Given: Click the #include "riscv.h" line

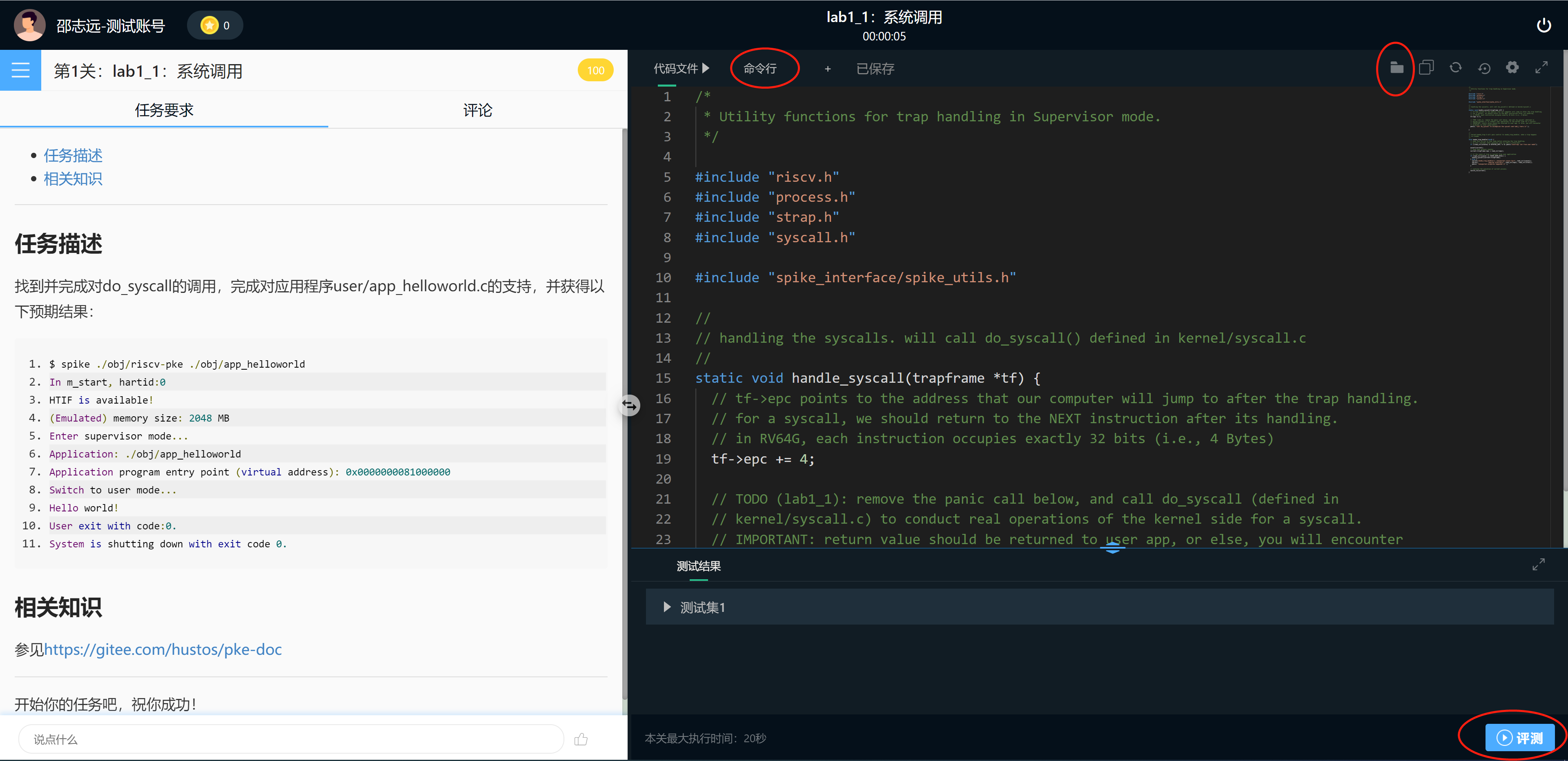Looking at the screenshot, I should 767,177.
